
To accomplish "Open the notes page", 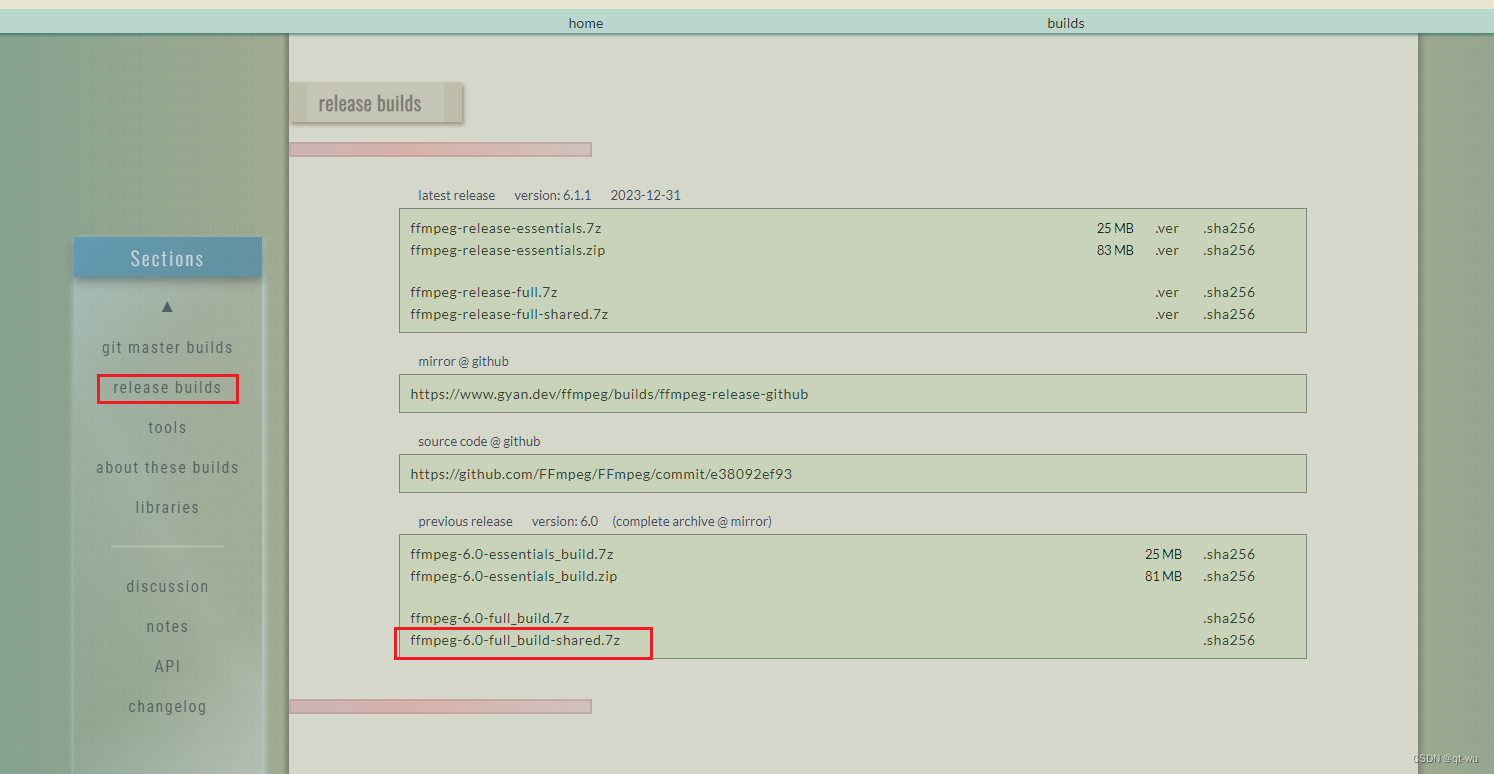I will [x=167, y=627].
